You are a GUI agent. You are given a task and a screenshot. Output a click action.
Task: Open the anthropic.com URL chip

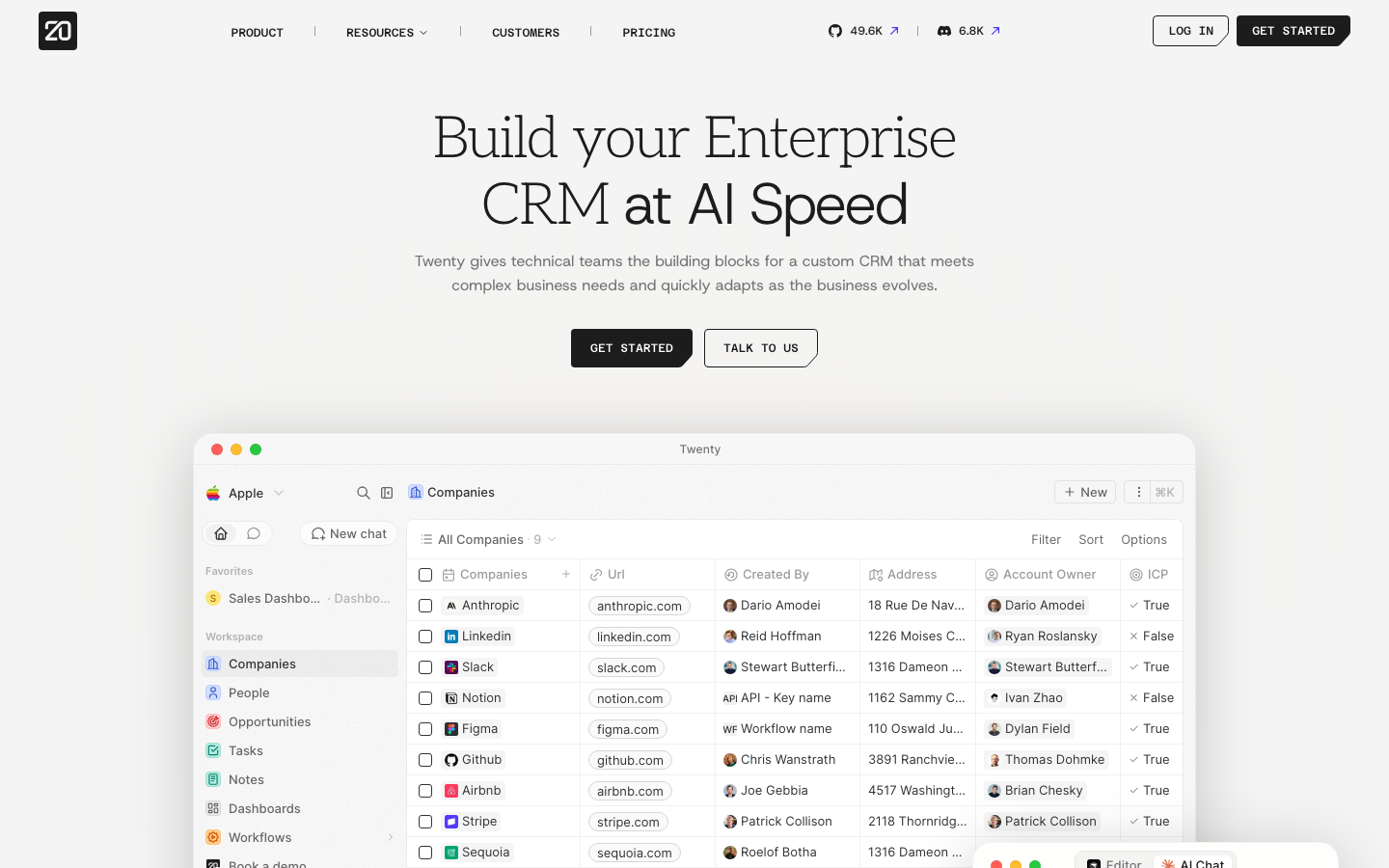click(x=640, y=606)
